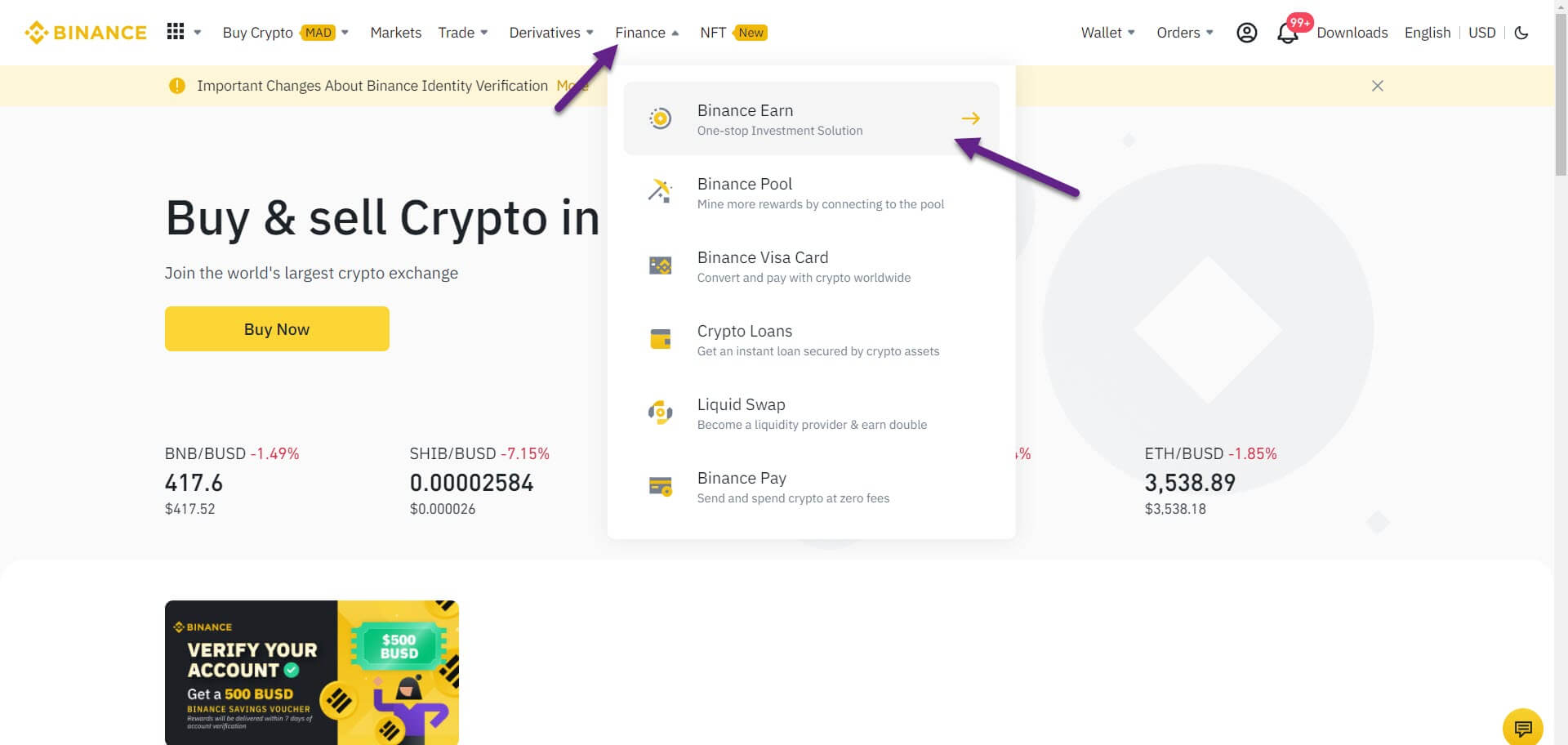This screenshot has width=1568, height=745.
Task: Select Crypto Loans menu entry
Action: coord(811,339)
